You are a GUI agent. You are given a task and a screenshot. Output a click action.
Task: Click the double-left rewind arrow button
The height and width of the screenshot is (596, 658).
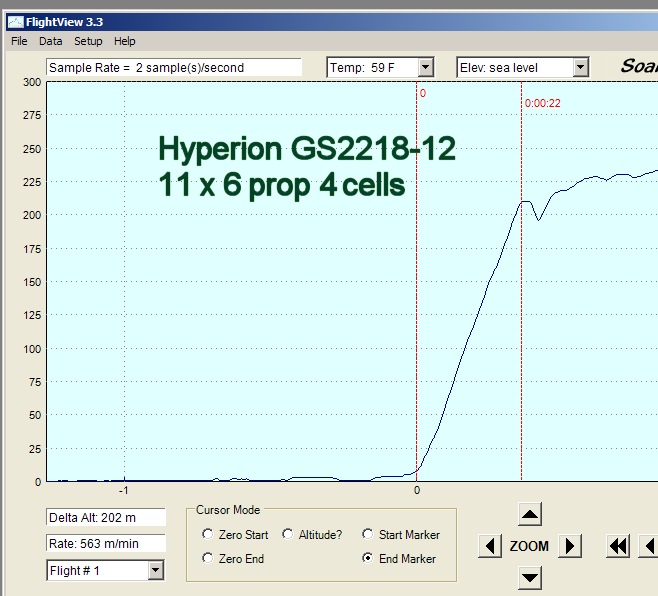[618, 546]
